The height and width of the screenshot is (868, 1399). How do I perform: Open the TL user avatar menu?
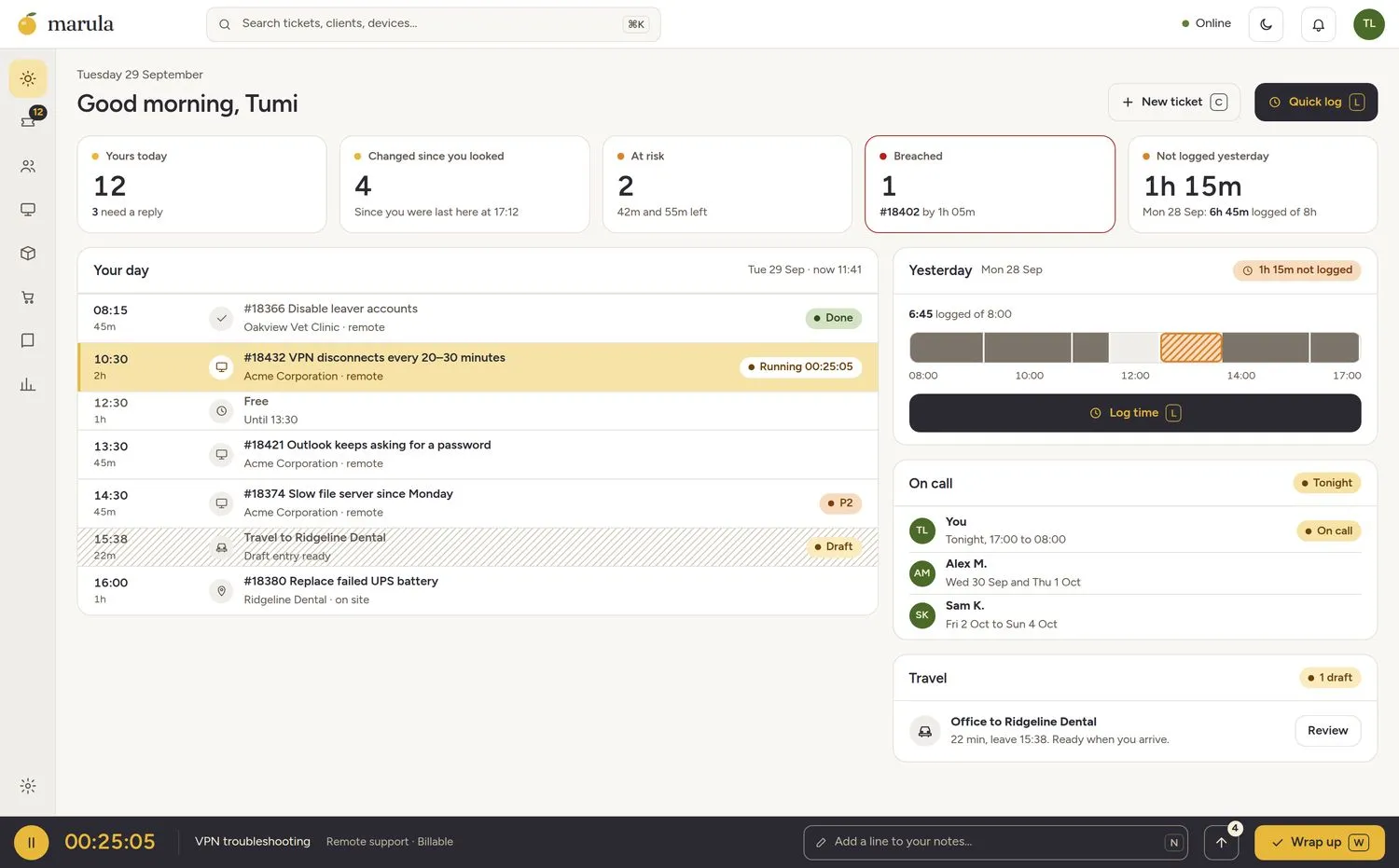(1368, 24)
